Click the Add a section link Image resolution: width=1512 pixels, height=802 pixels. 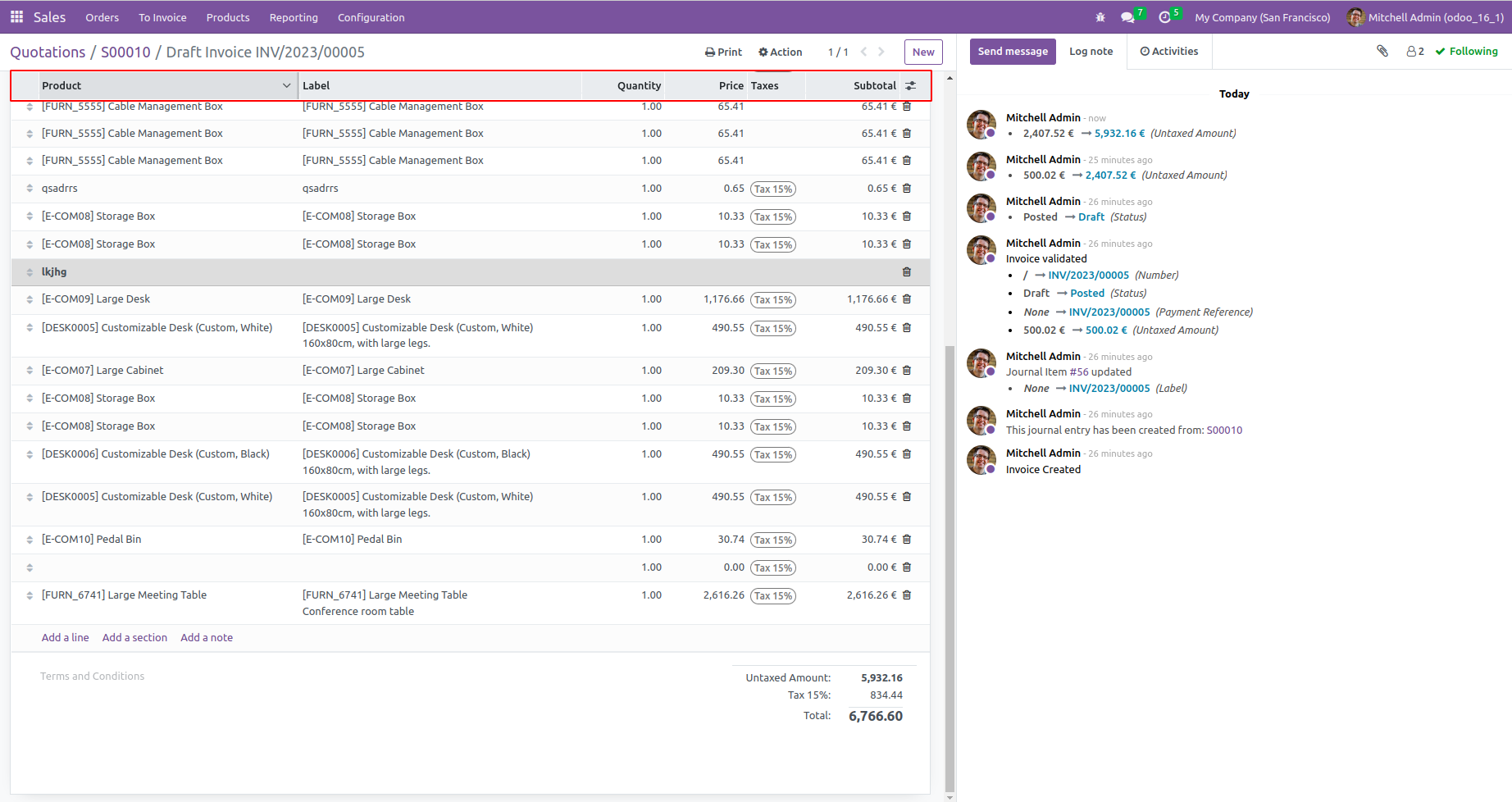click(x=134, y=638)
